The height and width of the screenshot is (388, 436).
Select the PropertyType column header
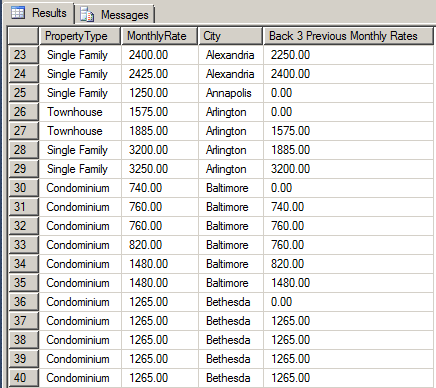click(x=80, y=36)
